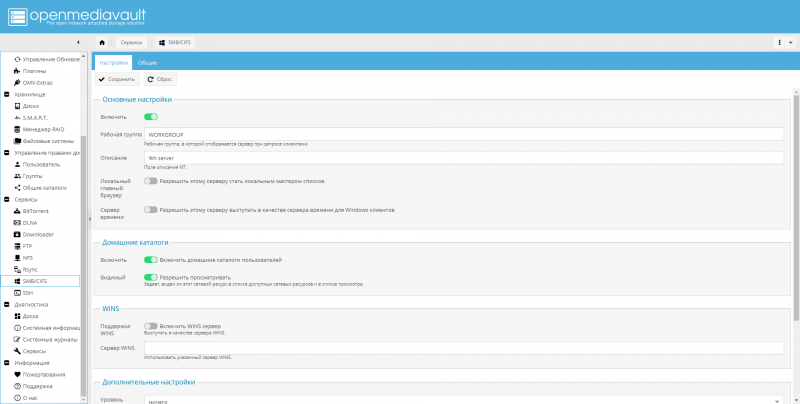
Task: Open Пользователь in the sidebar
Action: click(x=41, y=164)
